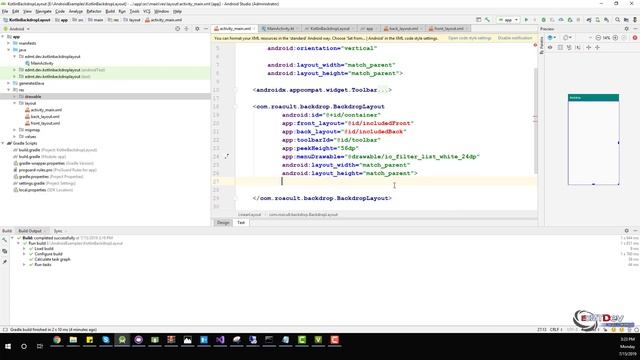The width and height of the screenshot is (640, 360).
Task: Collapse the Gradle Scripts node
Action: 3,143
